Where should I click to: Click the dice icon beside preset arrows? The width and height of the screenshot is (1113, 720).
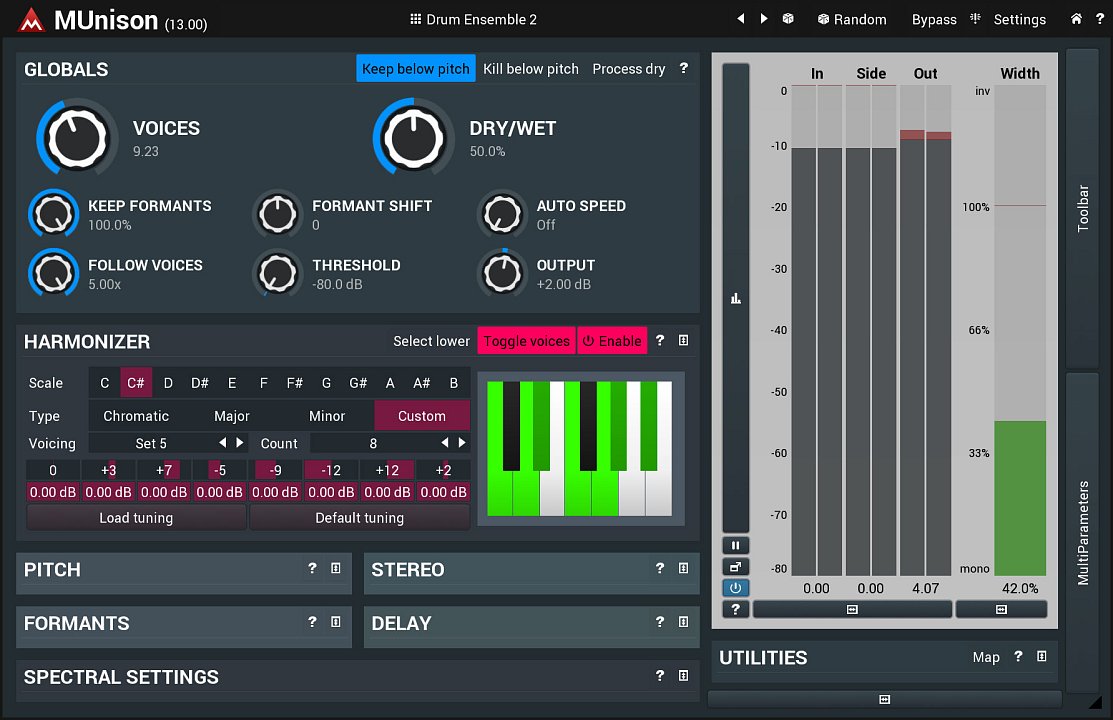click(788, 19)
